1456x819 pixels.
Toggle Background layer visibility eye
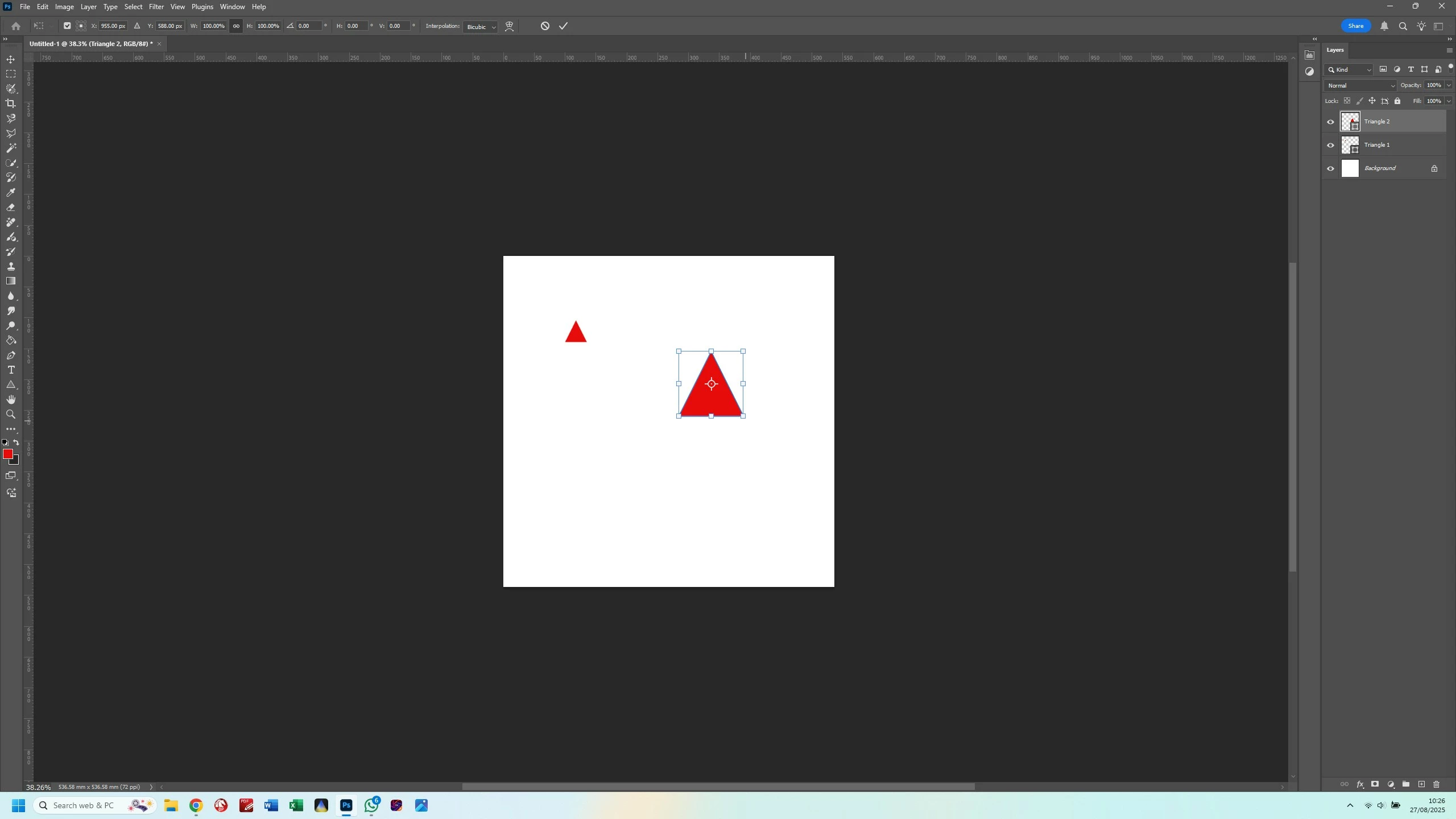coord(1330,168)
